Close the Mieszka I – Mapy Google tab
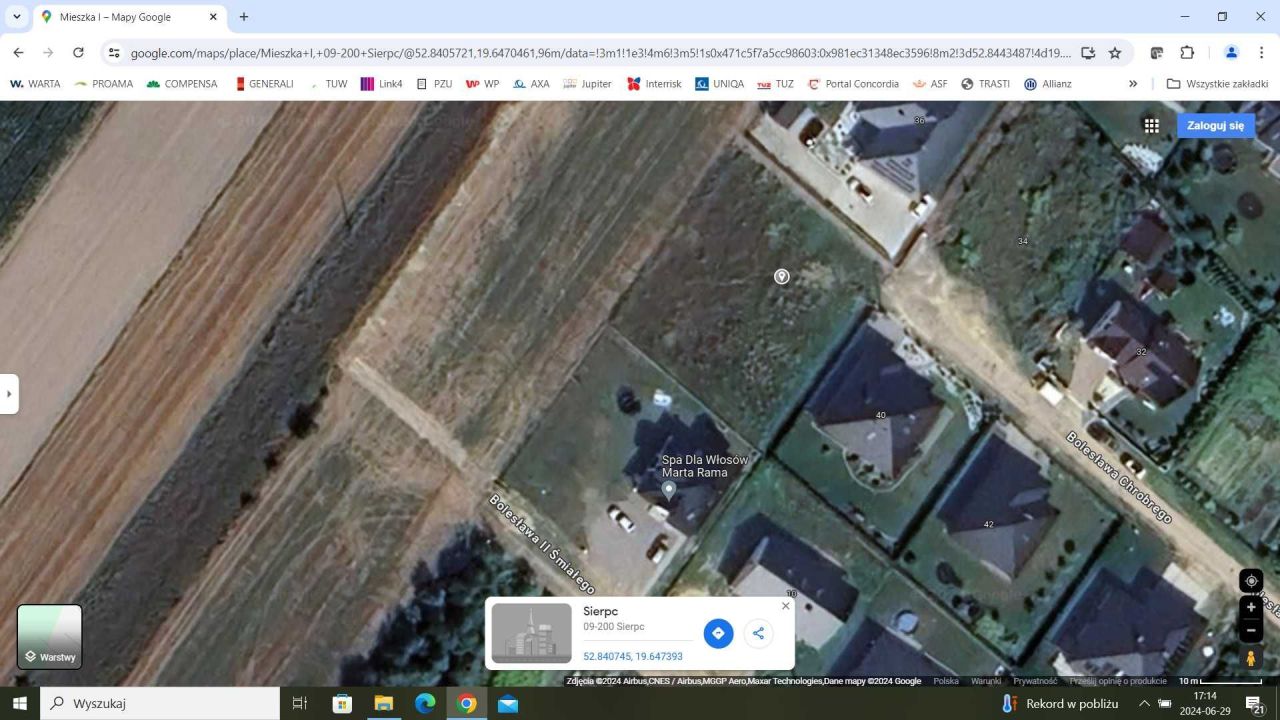The width and height of the screenshot is (1280, 720). pyautogui.click(x=213, y=17)
